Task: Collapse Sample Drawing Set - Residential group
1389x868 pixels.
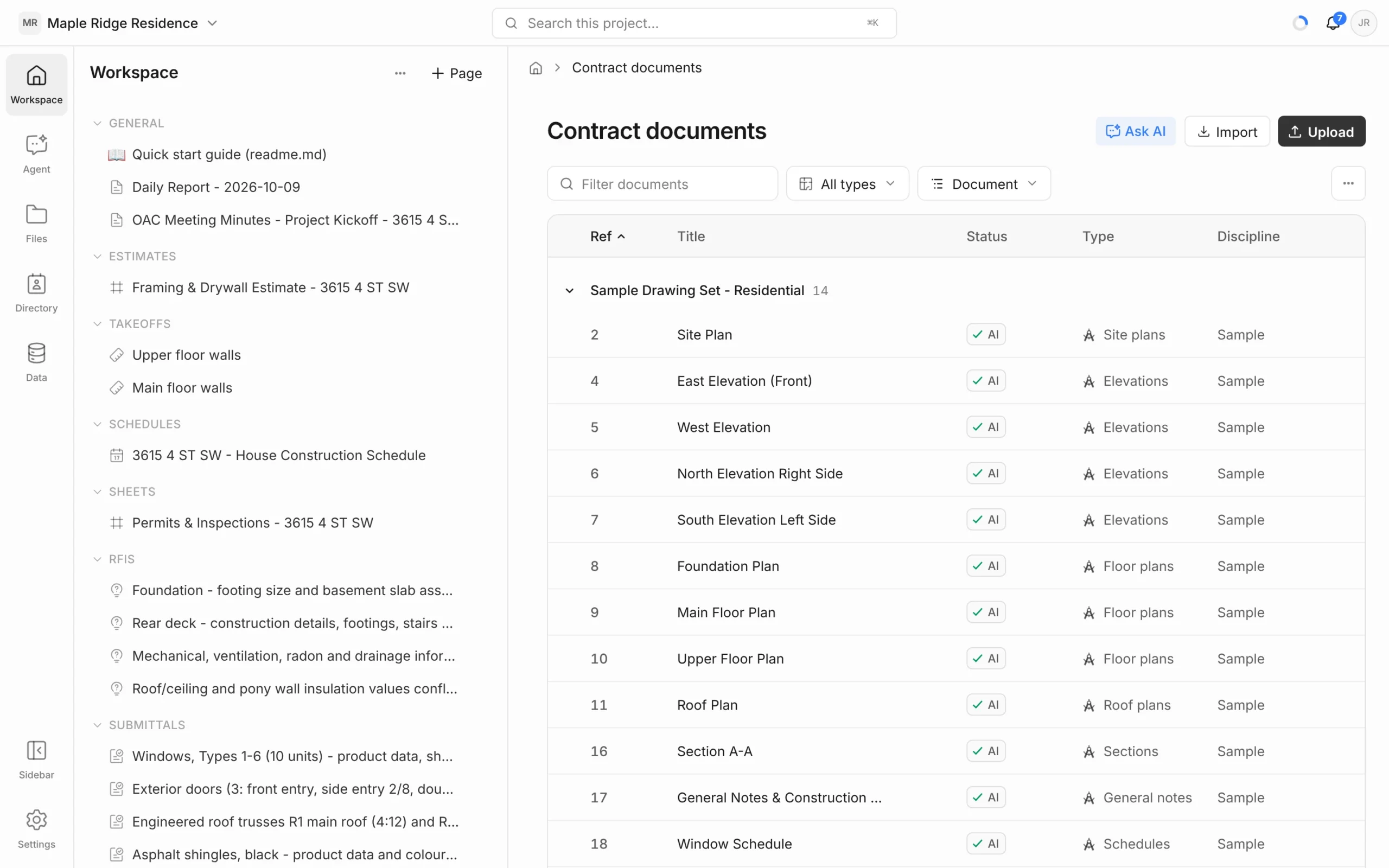Action: coord(569,290)
